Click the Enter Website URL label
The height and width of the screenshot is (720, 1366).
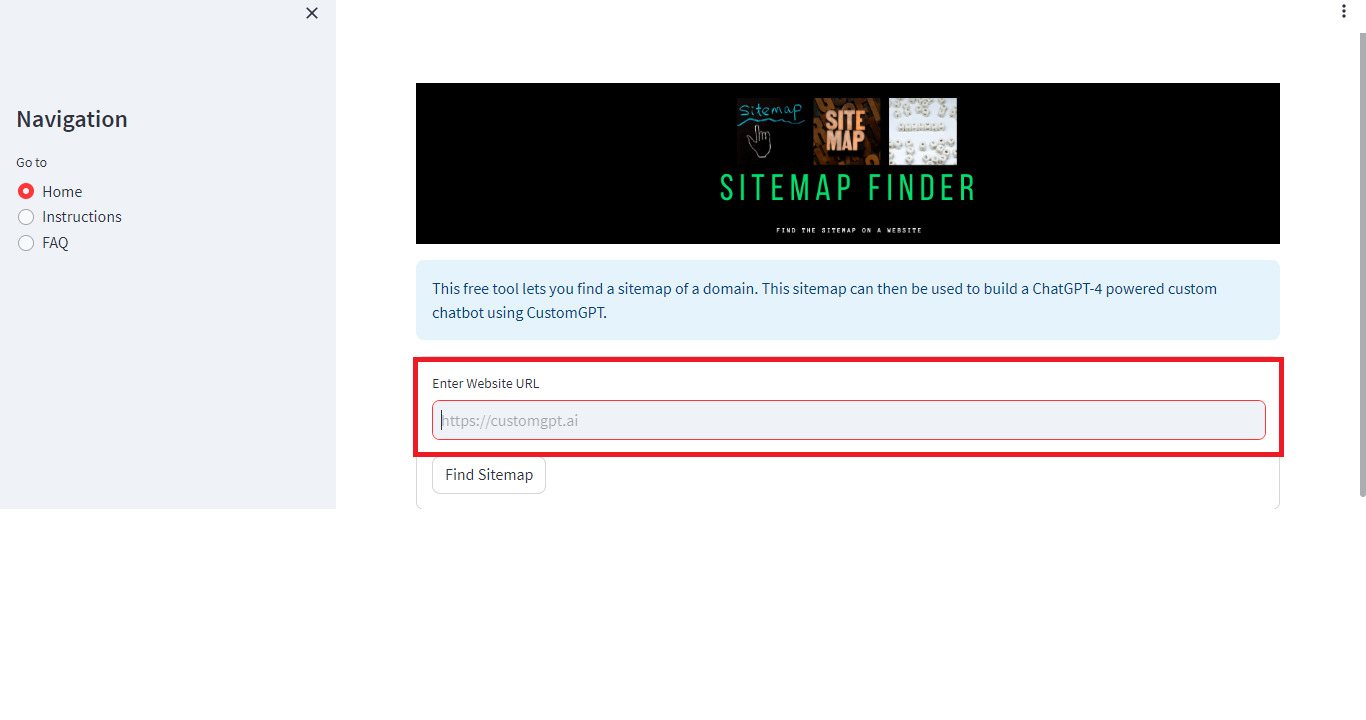(486, 383)
